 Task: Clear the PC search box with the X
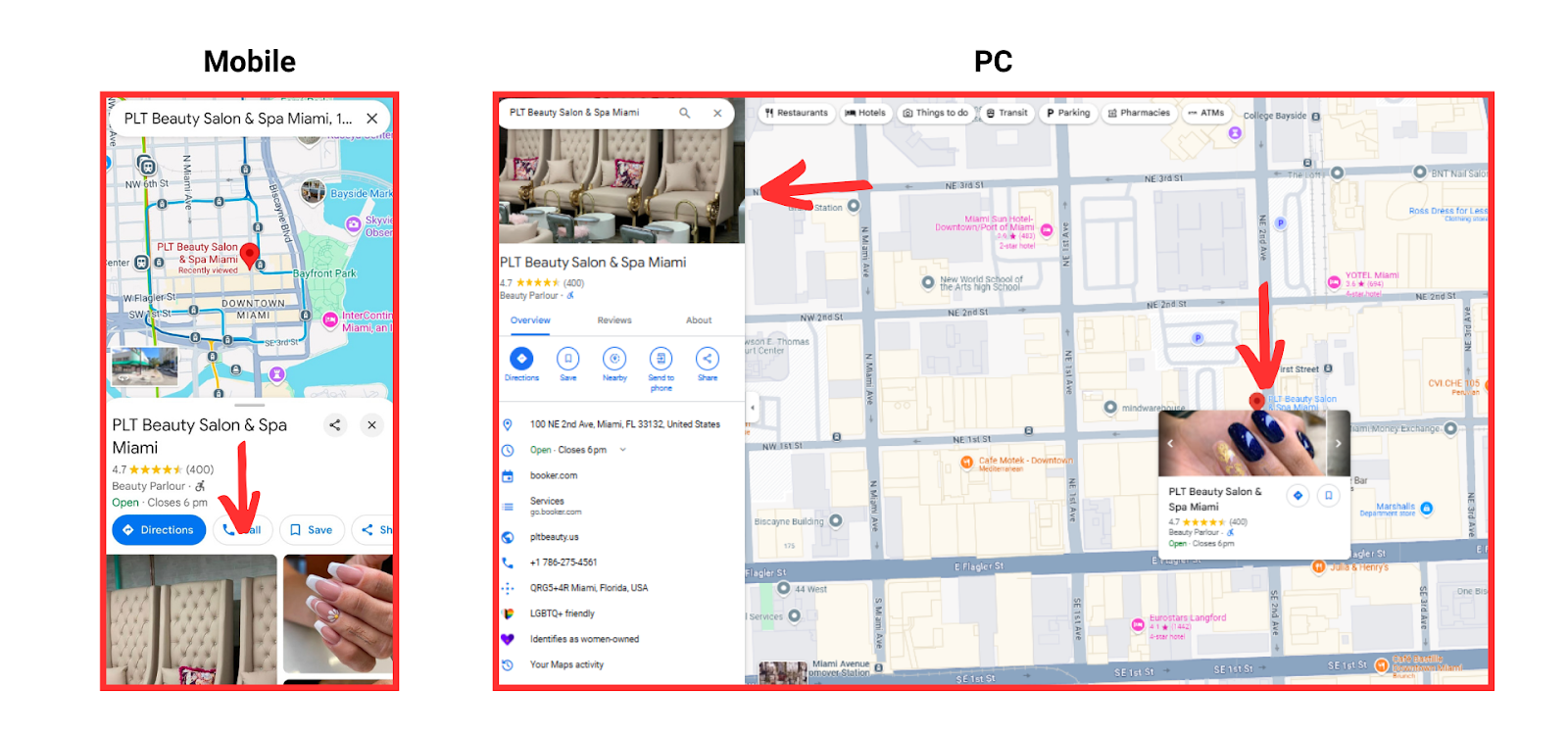coord(717,113)
